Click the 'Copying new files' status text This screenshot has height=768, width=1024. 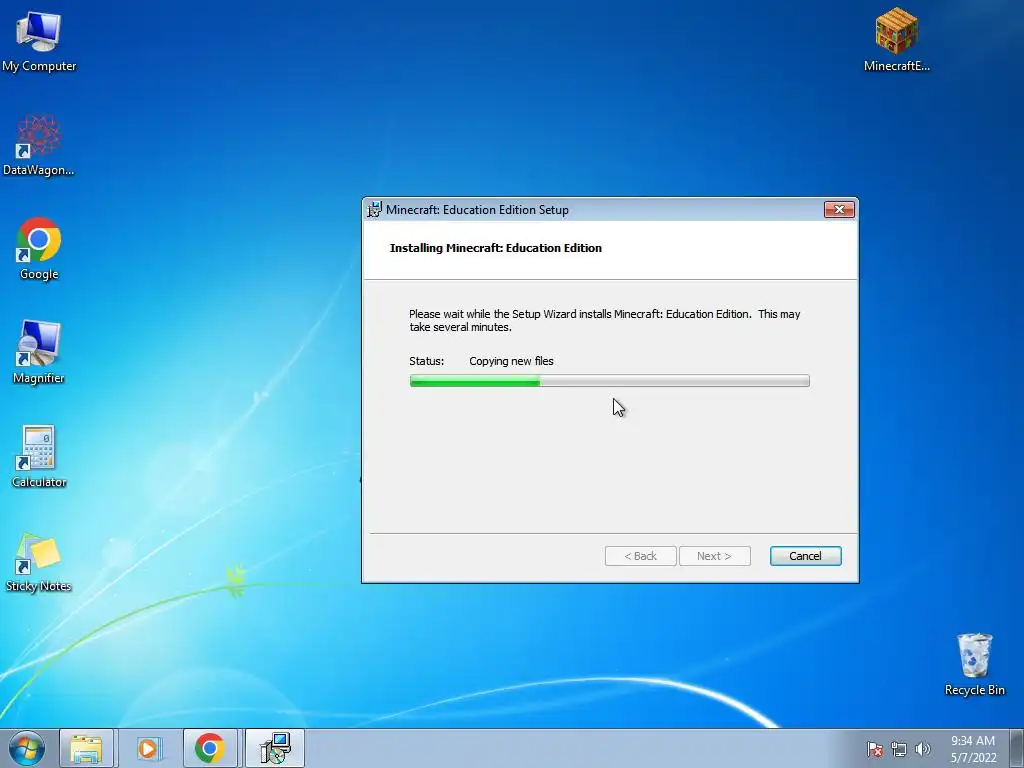(x=511, y=361)
